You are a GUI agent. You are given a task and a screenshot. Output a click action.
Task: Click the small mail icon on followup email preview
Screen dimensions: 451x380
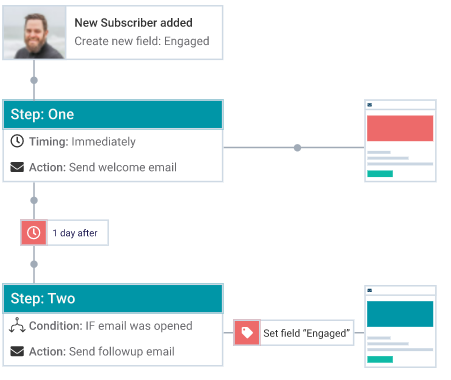(x=370, y=290)
